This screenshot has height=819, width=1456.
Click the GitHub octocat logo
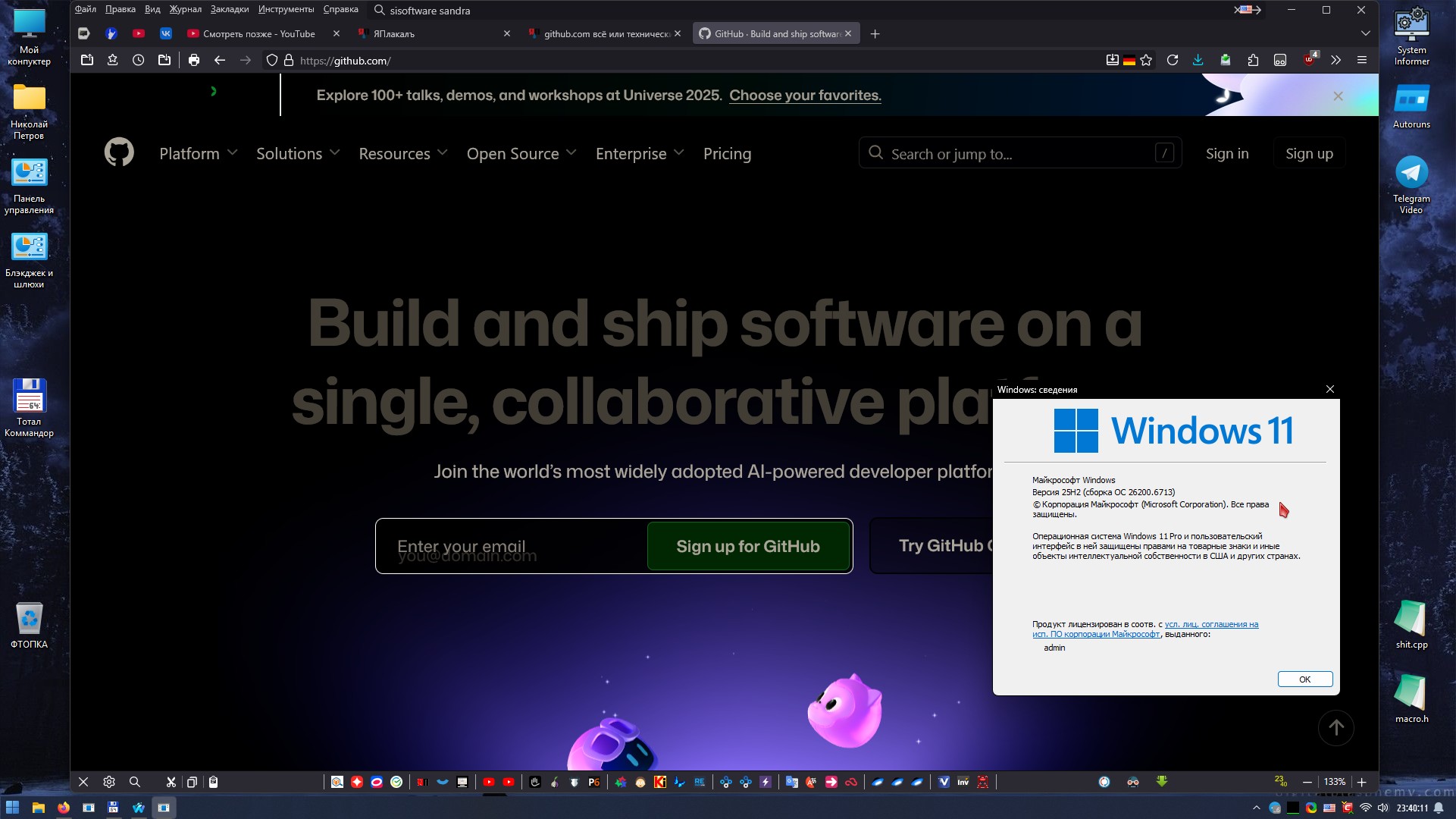[x=119, y=152]
